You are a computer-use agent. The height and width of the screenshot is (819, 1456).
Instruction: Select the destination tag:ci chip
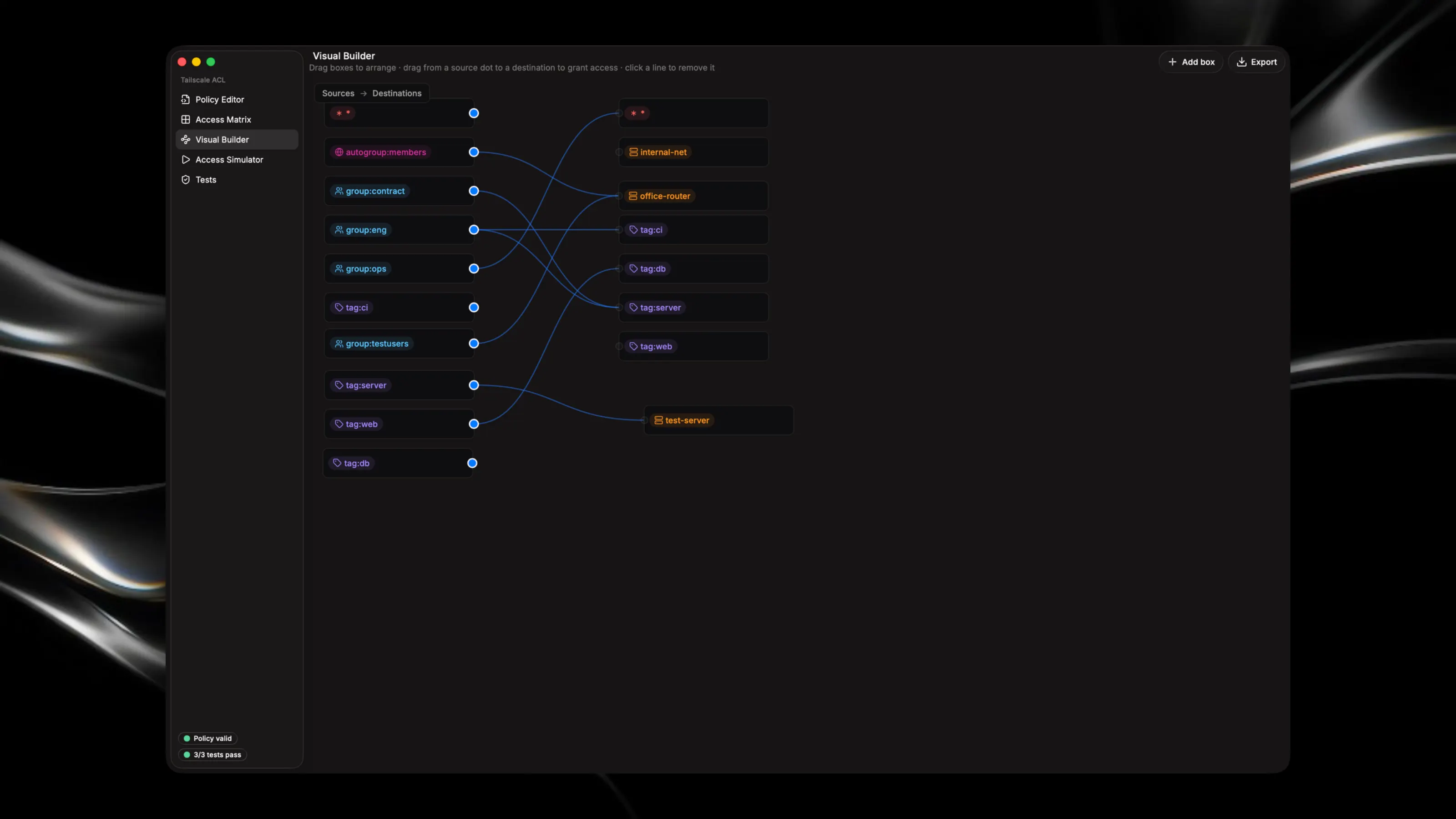pyautogui.click(x=646, y=229)
